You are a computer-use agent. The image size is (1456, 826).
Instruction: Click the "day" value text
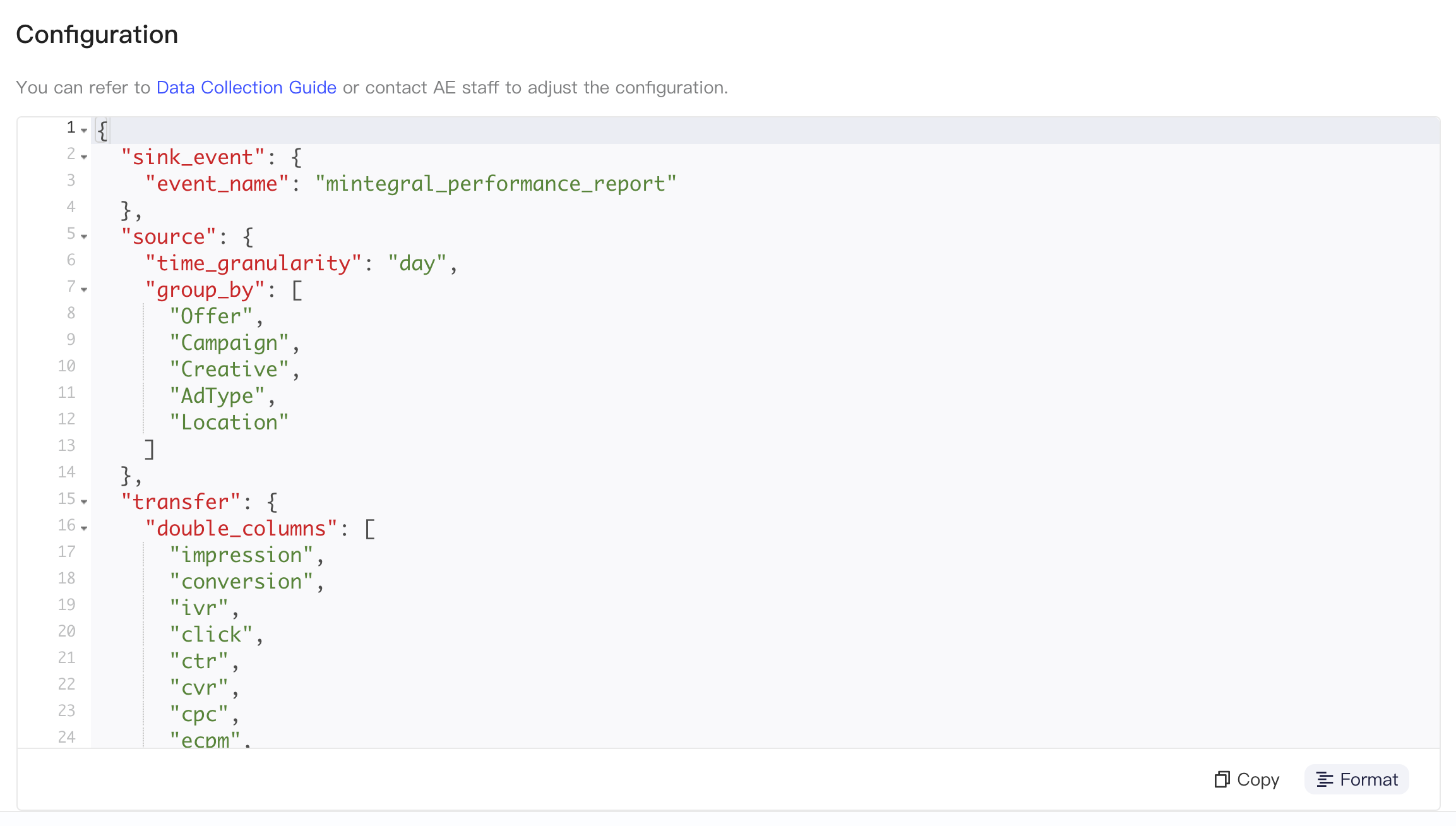pos(417,263)
